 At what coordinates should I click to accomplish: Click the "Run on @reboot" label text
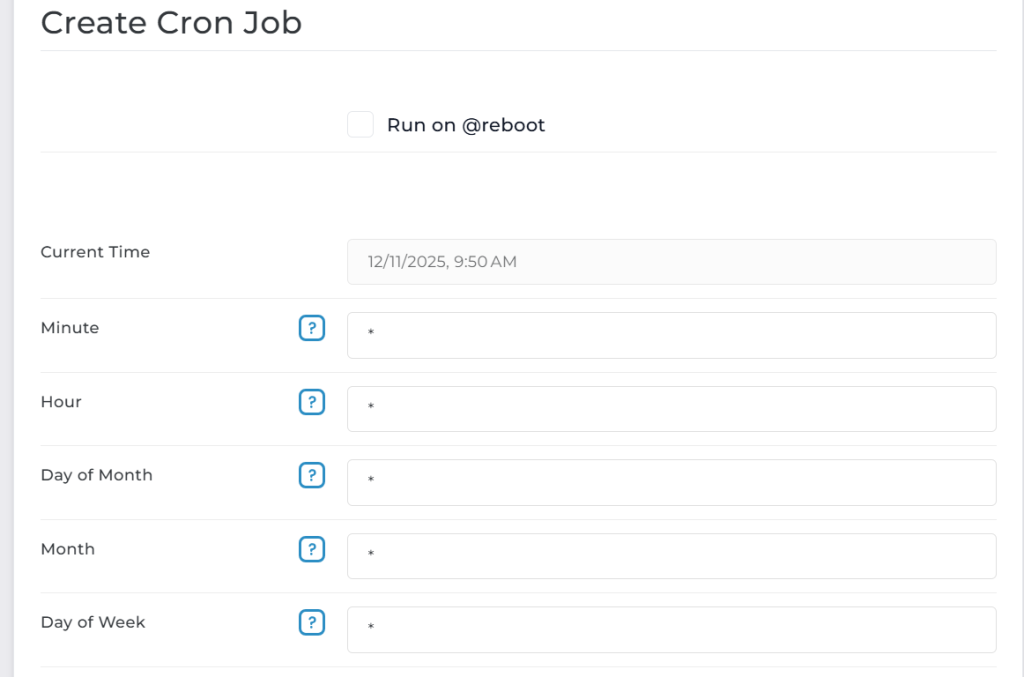click(466, 125)
